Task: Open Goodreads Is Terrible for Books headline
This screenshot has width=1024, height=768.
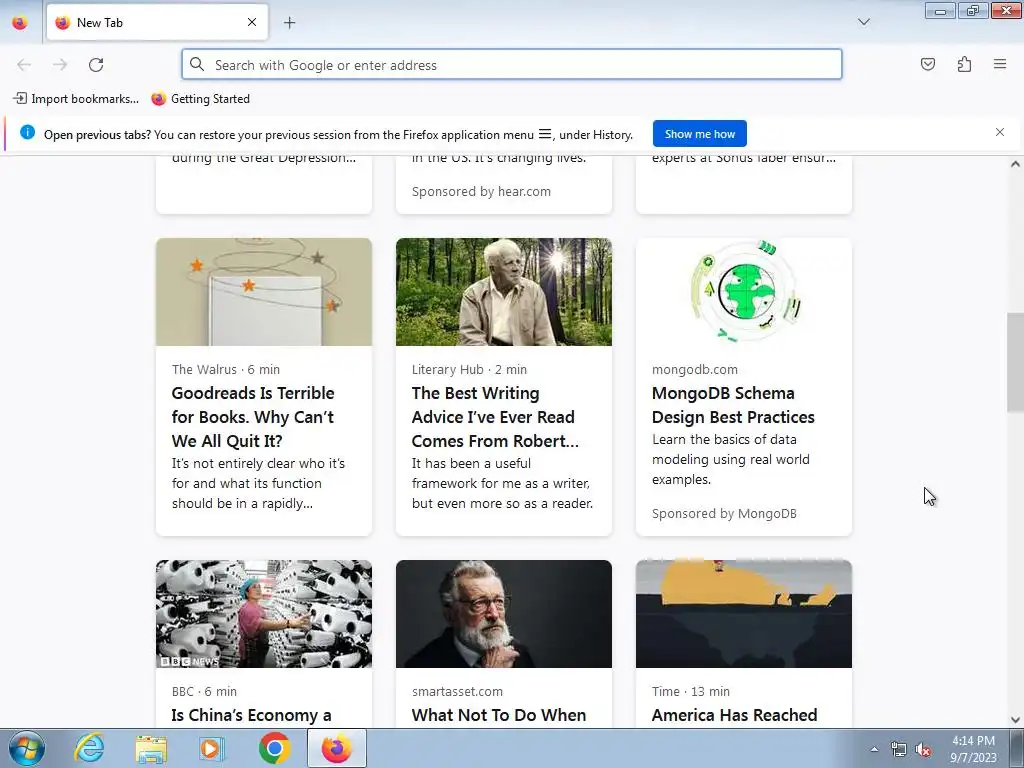Action: tap(253, 417)
